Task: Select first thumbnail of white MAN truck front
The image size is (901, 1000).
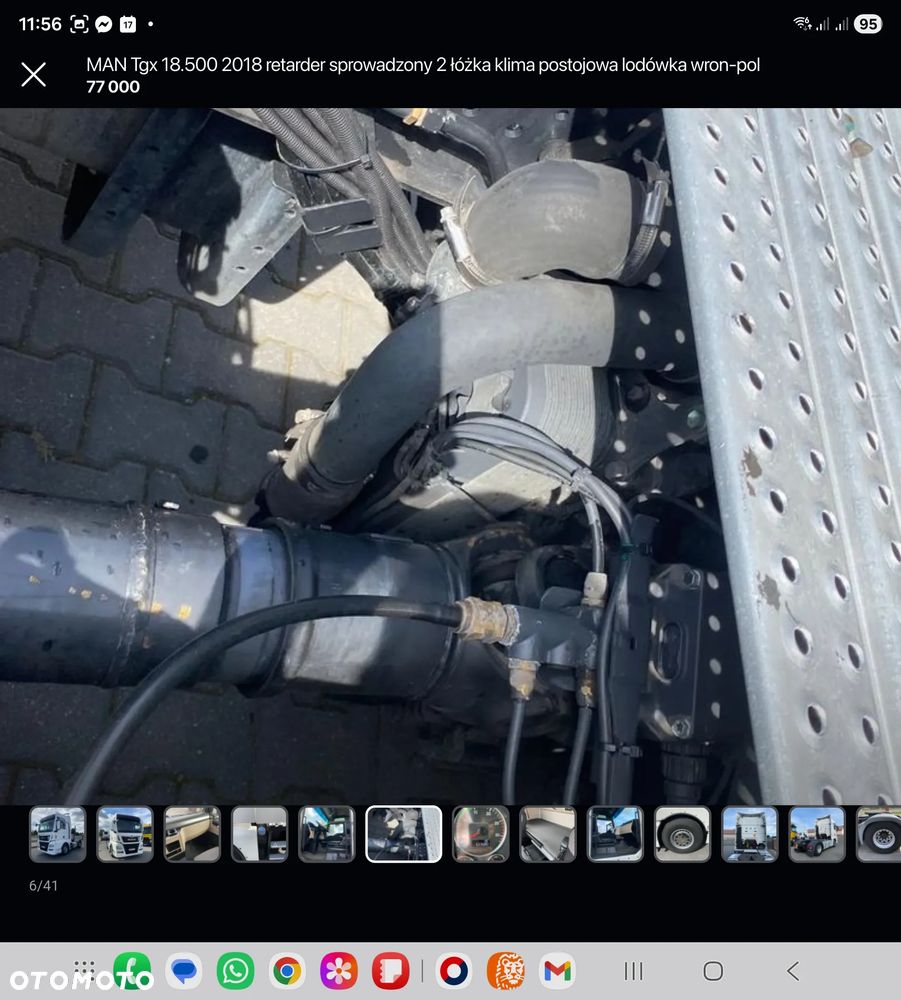Action: tap(57, 834)
